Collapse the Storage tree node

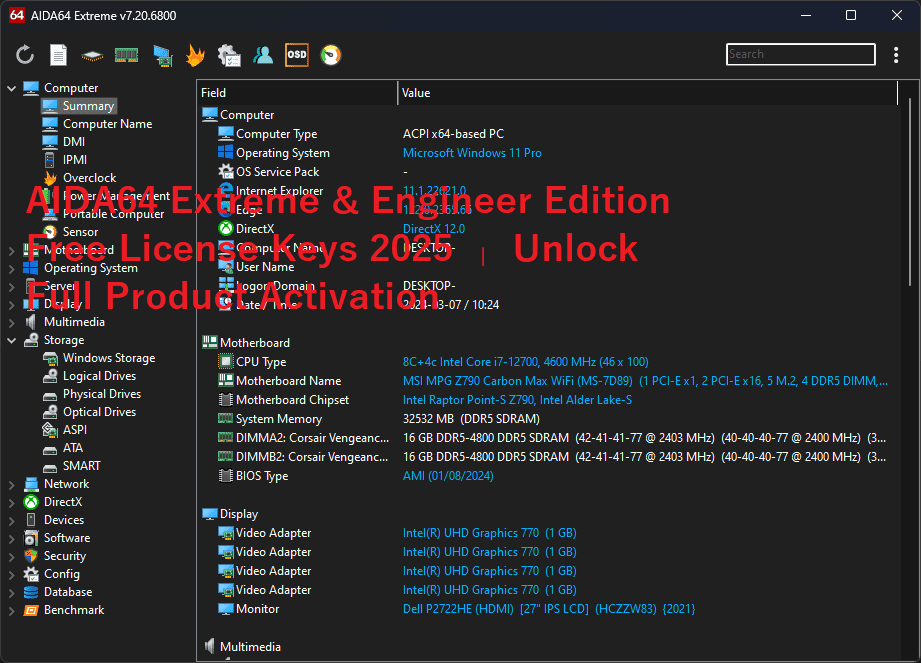(11, 341)
